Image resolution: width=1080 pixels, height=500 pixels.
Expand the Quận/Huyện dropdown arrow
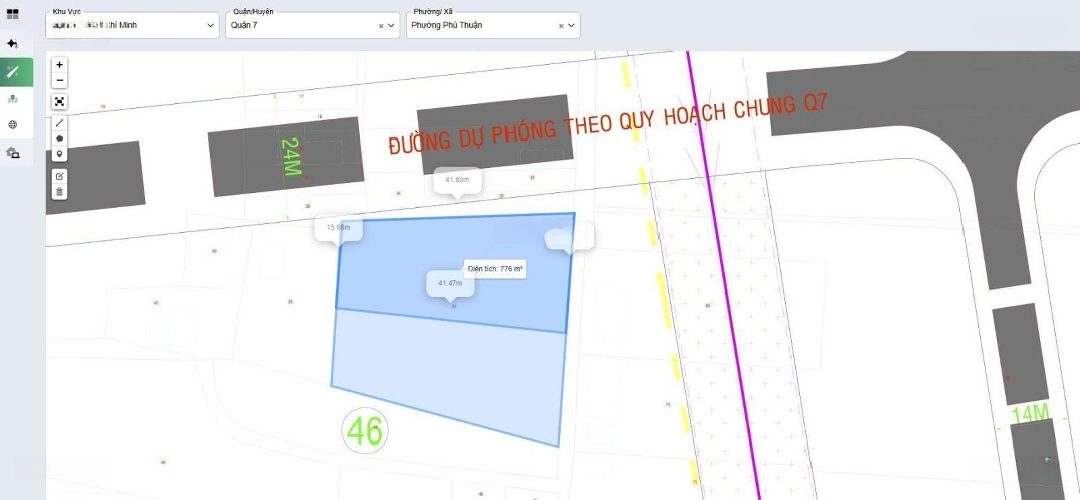(391, 26)
